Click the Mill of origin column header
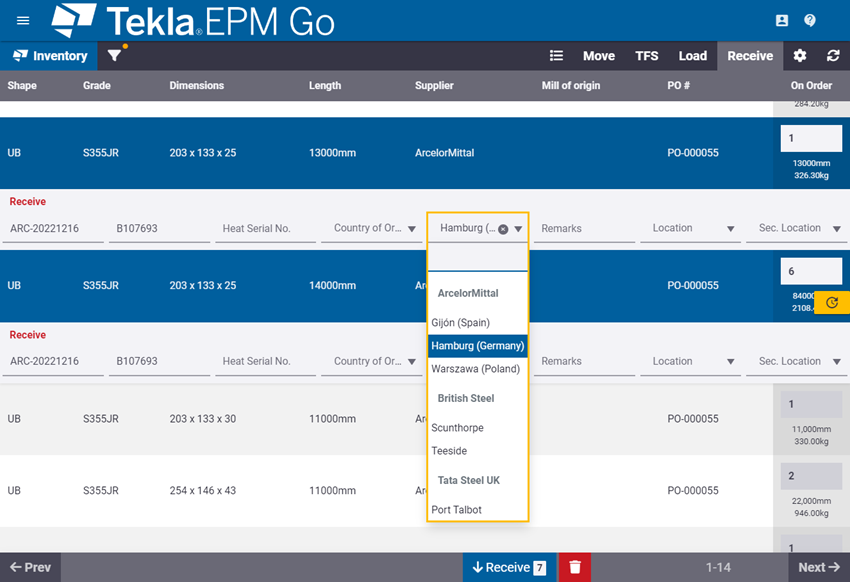Screen dimensions: 850x582 (571, 86)
